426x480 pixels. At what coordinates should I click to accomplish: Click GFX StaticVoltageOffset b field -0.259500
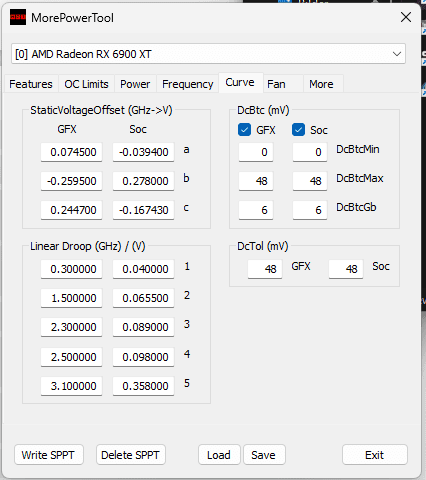click(x=72, y=181)
